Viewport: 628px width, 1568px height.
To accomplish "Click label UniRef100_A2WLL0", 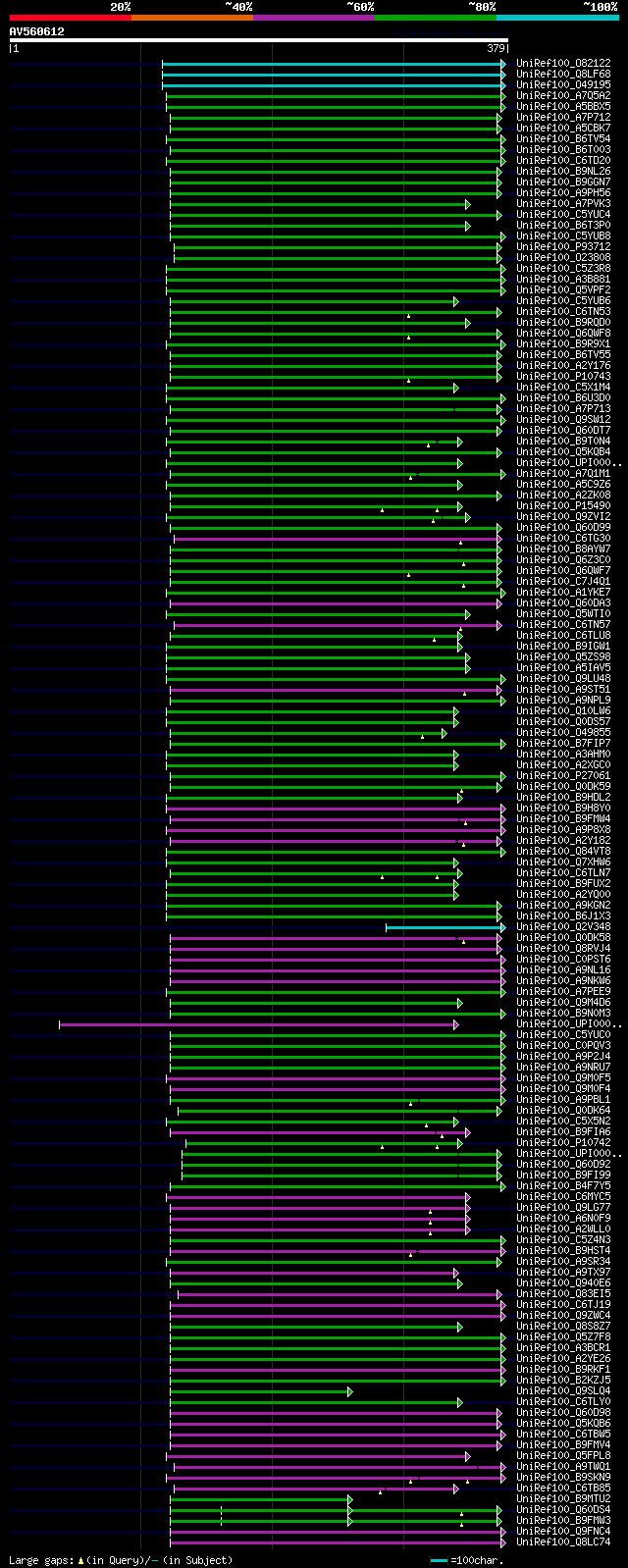I will [563, 1228].
